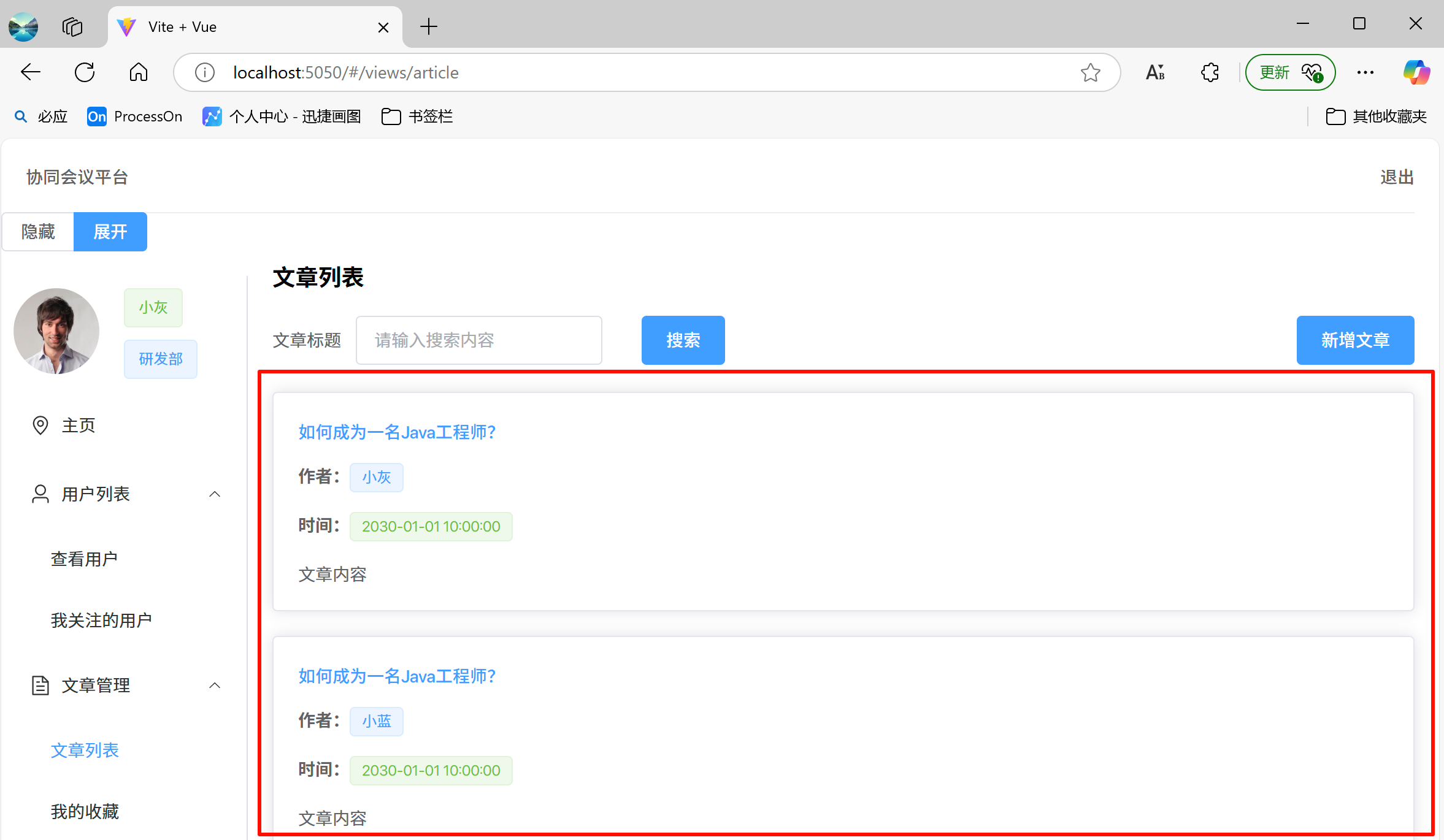Click the 小灰 username tag
Screen dimensions: 1444x840
pos(153,308)
